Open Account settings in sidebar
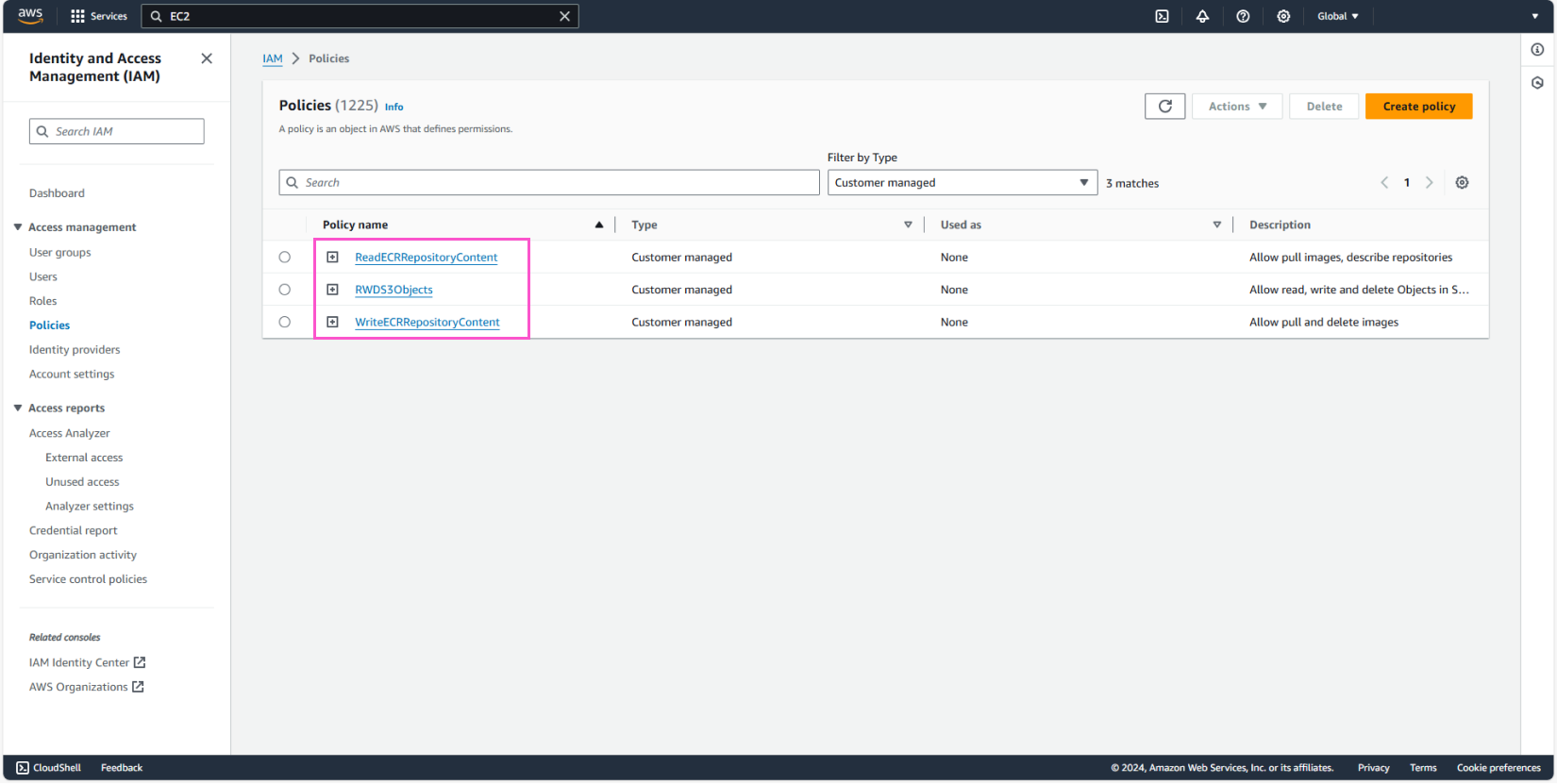The width and height of the screenshot is (1557, 784). 72,375
